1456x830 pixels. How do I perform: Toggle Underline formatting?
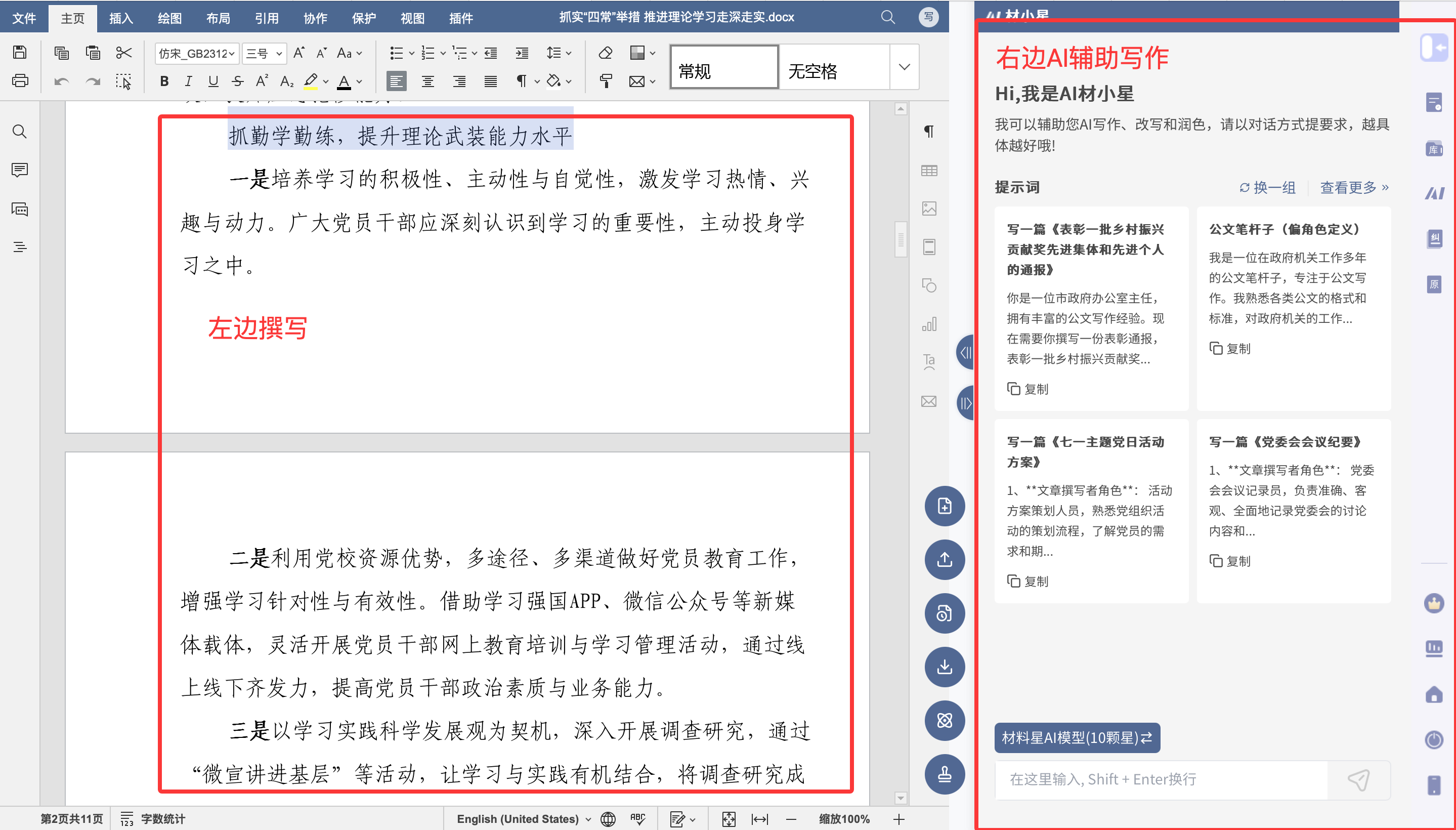213,81
